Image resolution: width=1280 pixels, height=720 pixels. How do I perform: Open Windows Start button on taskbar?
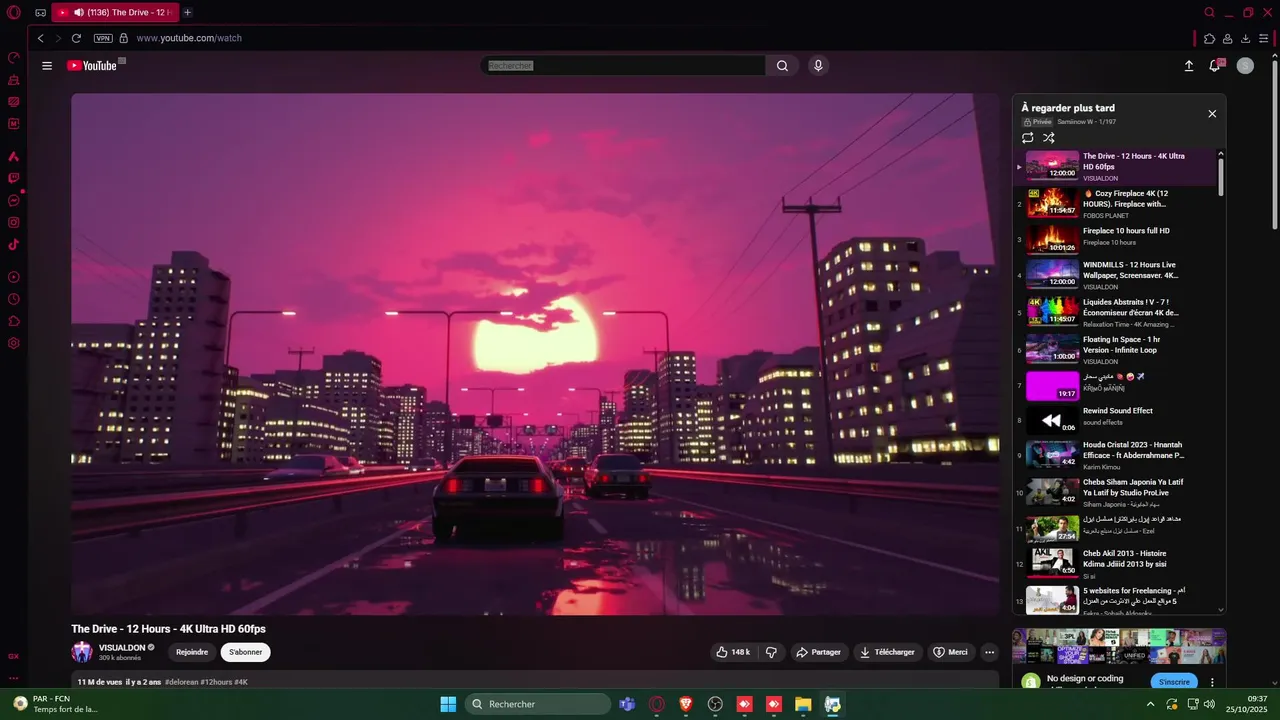tap(448, 704)
